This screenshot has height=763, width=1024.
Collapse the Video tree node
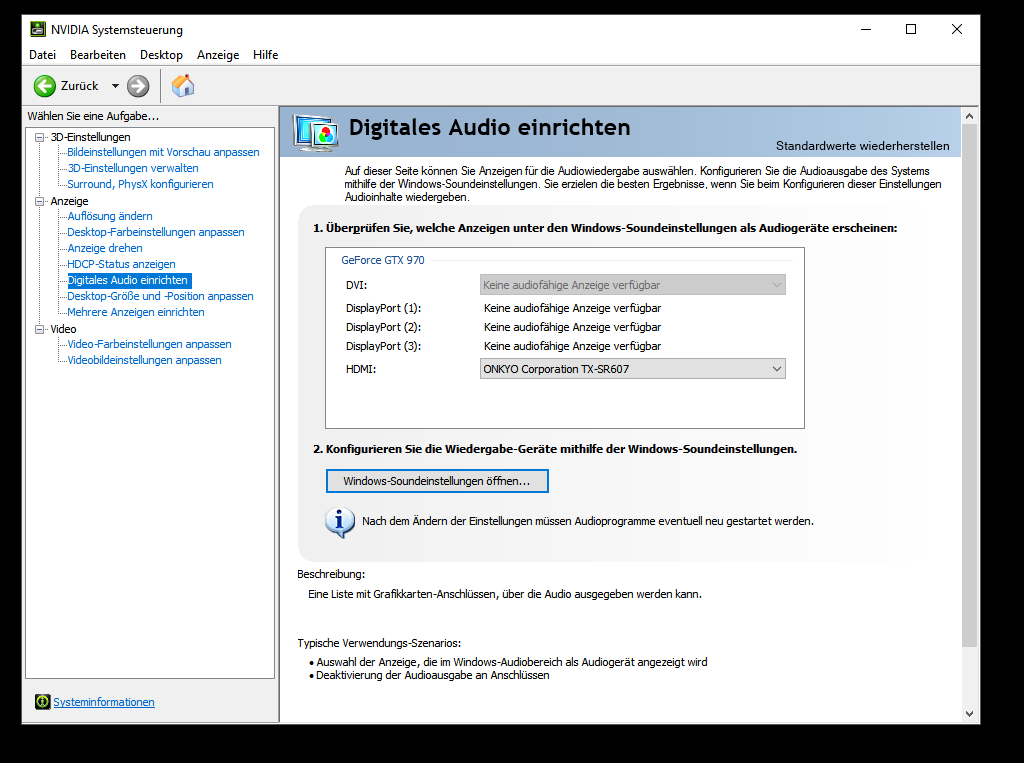click(x=40, y=329)
